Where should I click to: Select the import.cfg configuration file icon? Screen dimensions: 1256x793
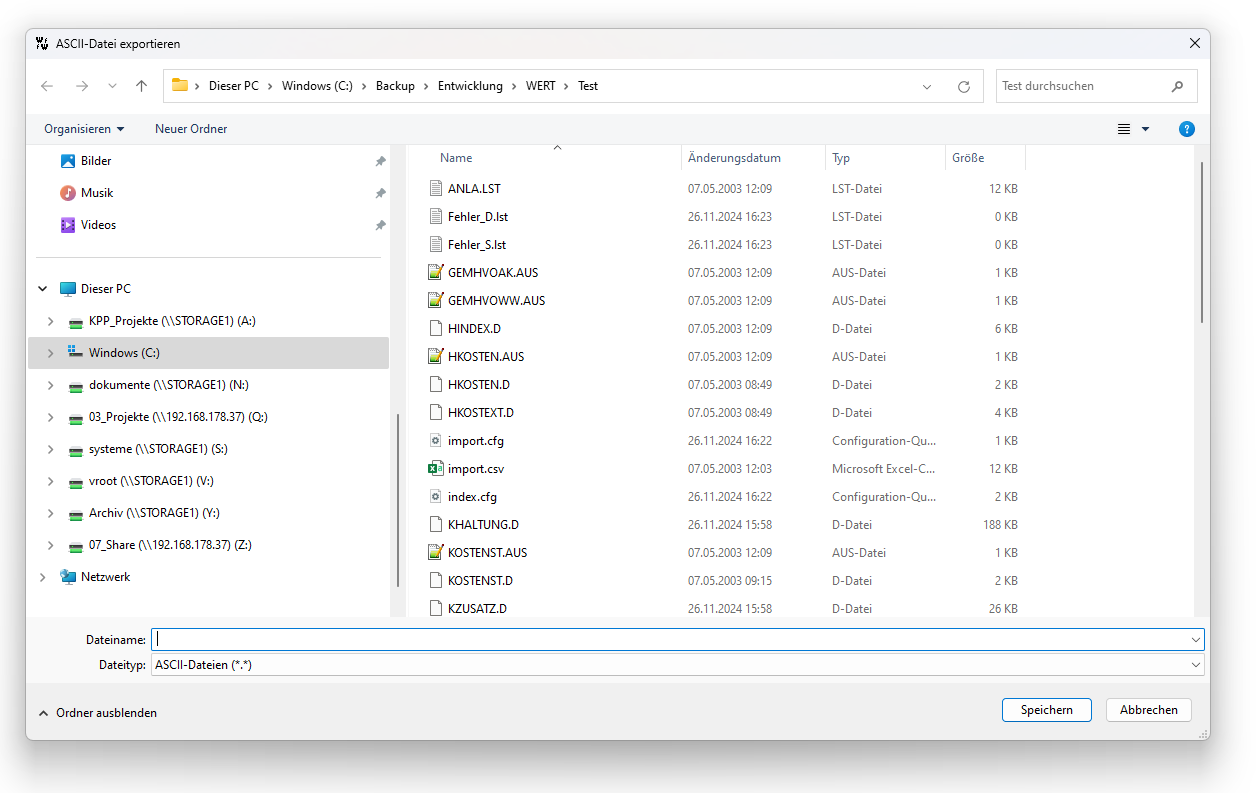(435, 441)
